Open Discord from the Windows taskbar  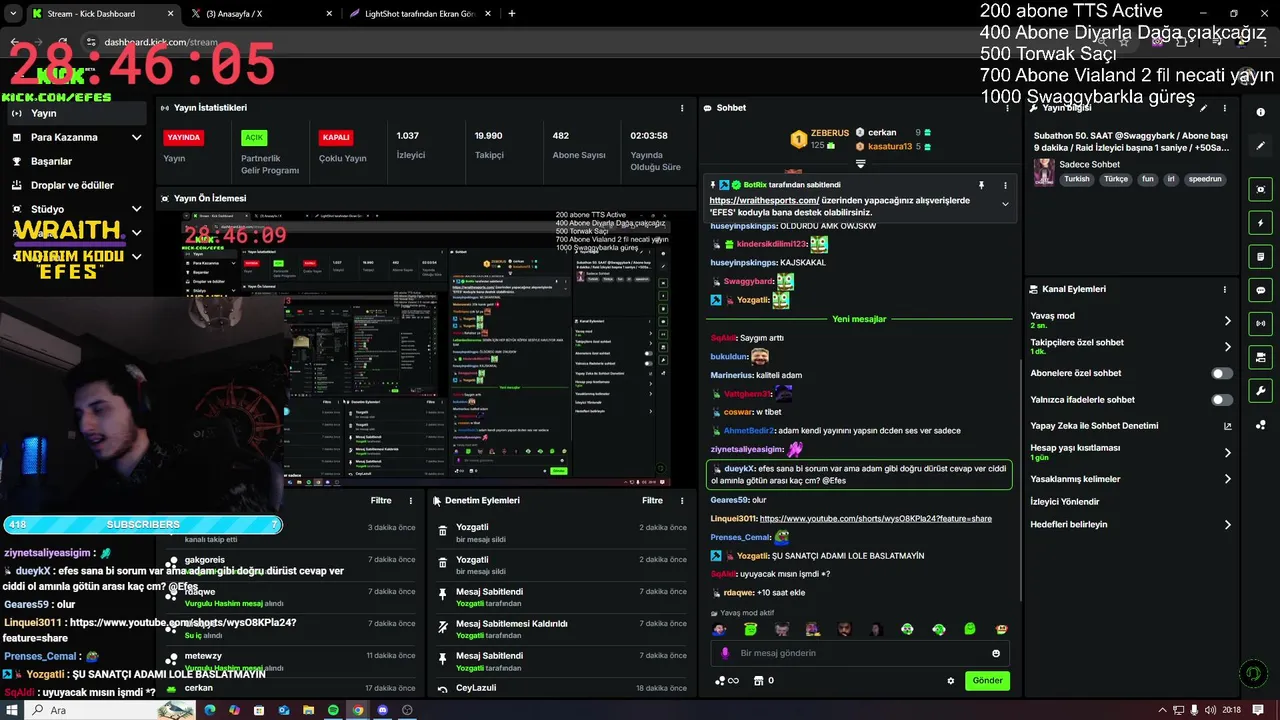382,710
